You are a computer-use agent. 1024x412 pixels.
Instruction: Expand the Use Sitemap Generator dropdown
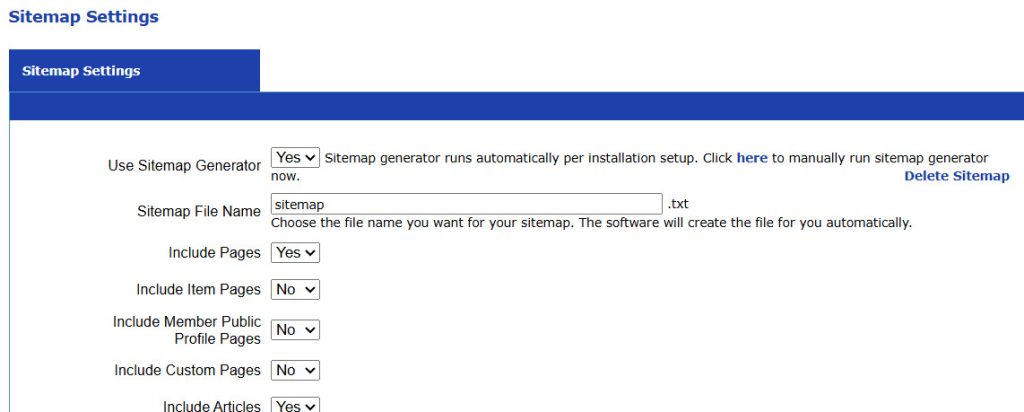295,158
